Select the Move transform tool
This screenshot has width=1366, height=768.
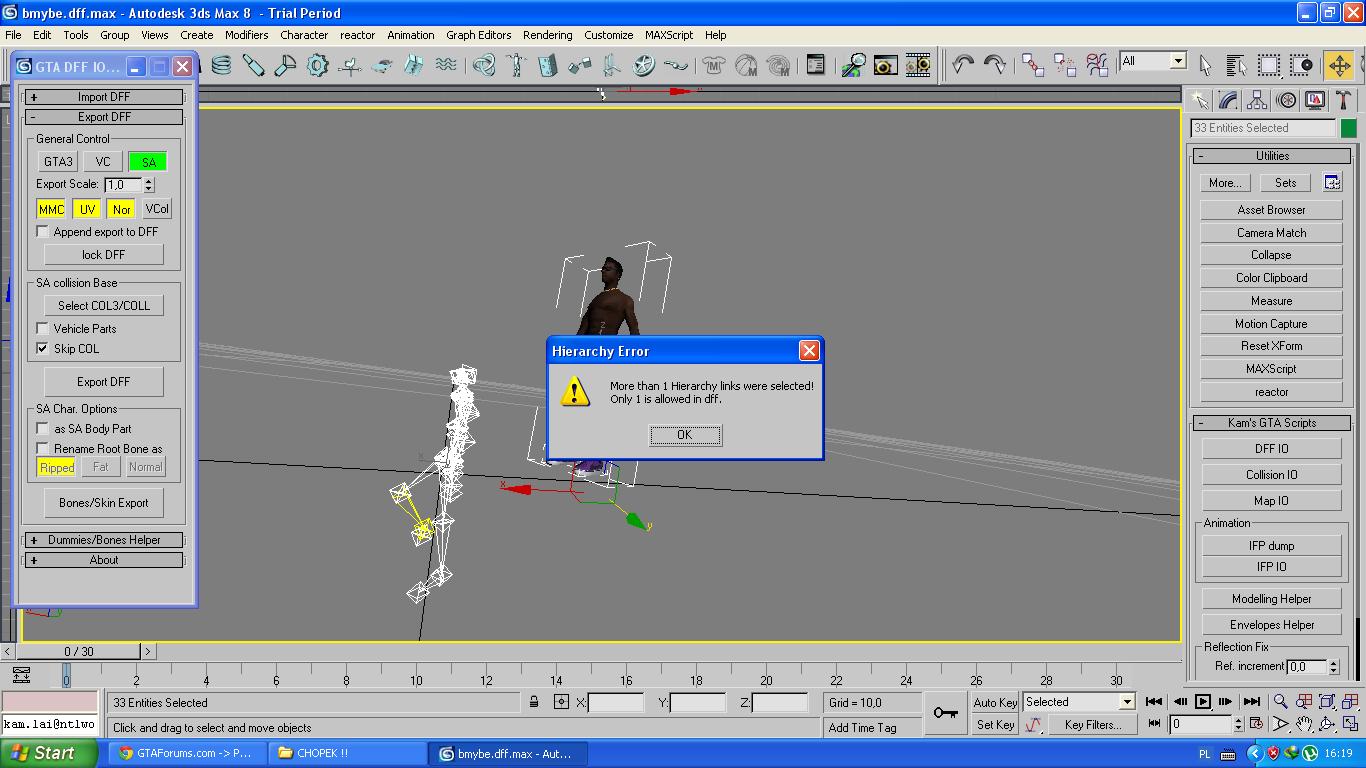click(1338, 65)
